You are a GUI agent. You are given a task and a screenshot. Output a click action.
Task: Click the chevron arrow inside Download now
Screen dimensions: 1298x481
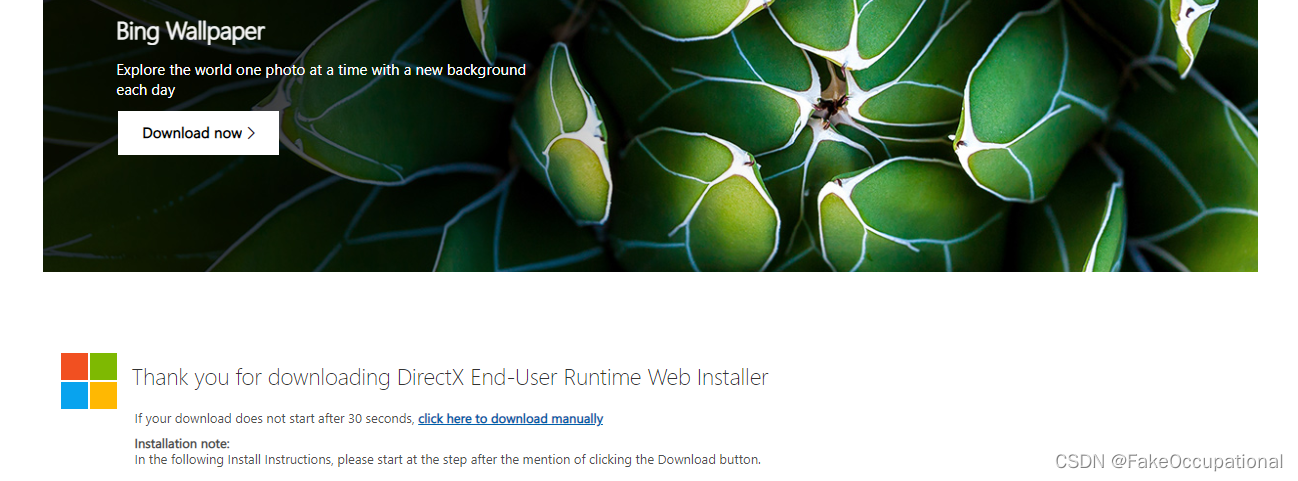pos(251,133)
